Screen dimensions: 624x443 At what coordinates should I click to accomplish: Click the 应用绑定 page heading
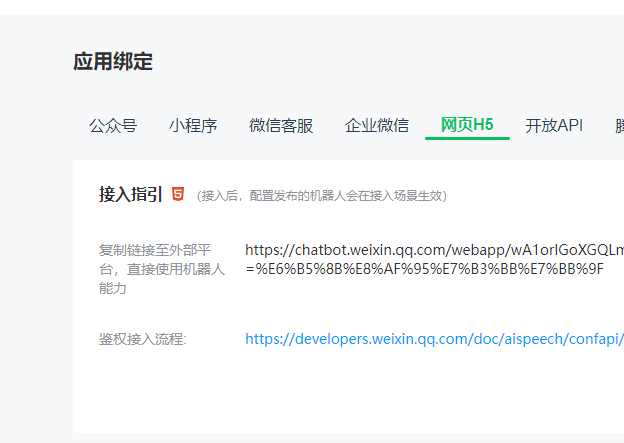click(113, 62)
